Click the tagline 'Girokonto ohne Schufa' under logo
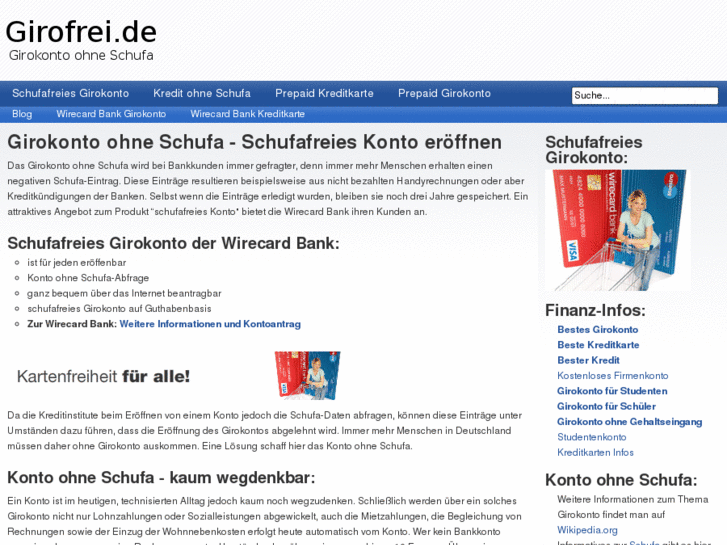This screenshot has width=727, height=545. pos(81,55)
